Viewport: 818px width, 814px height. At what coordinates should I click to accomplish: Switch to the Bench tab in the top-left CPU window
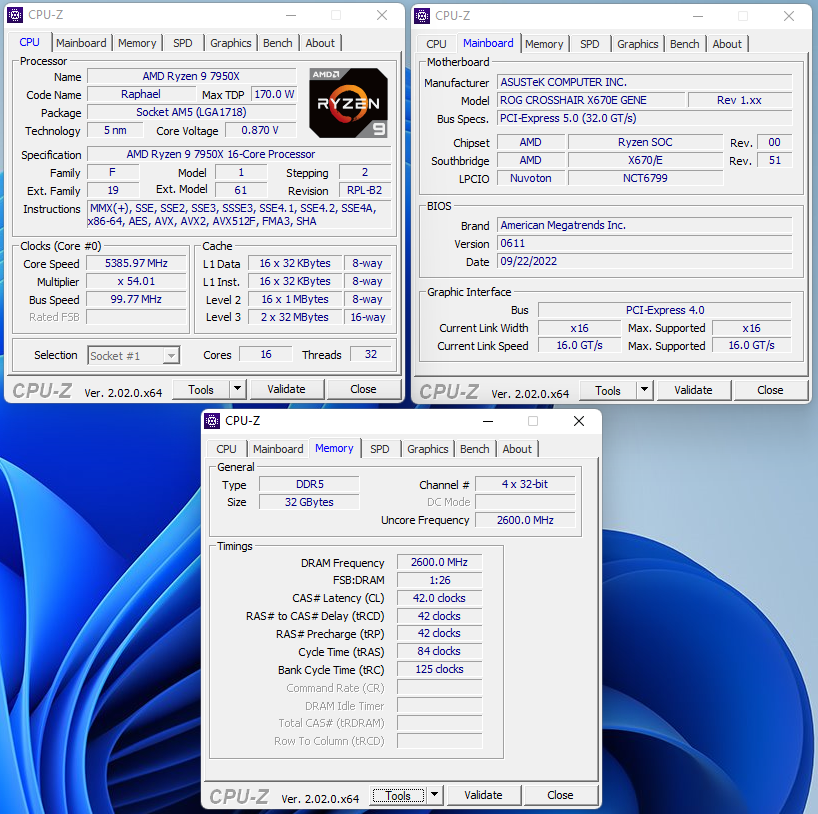pos(278,43)
